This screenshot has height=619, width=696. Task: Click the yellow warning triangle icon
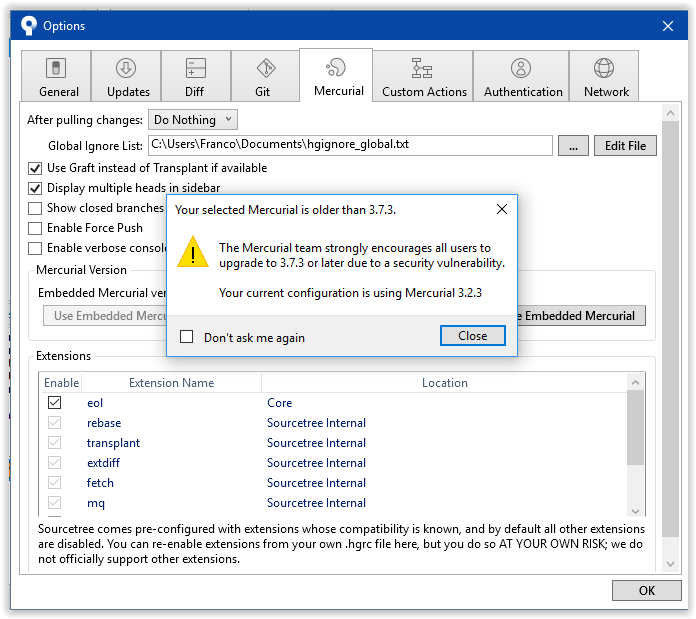(193, 252)
